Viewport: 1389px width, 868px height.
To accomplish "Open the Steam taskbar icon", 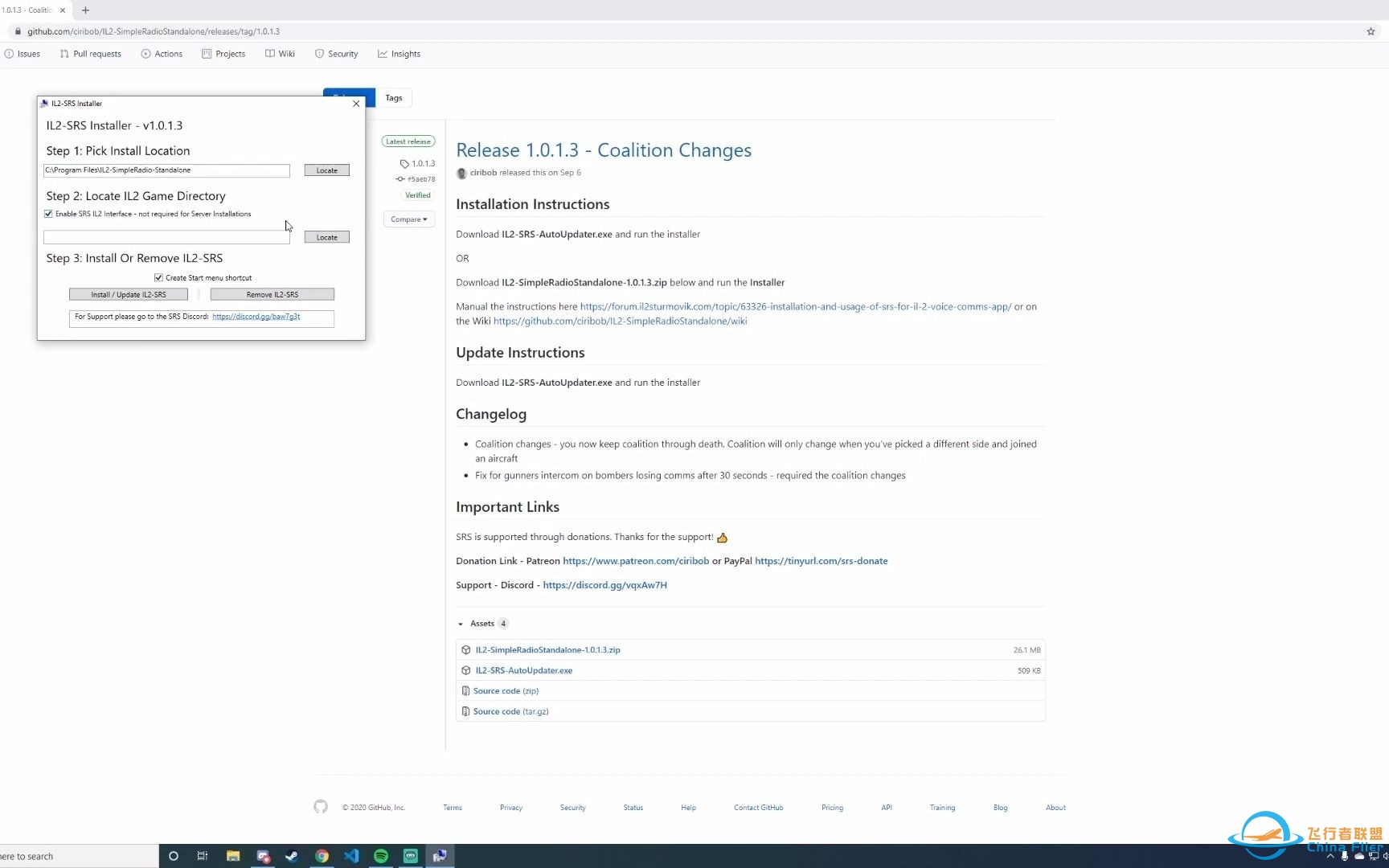I will click(x=292, y=856).
